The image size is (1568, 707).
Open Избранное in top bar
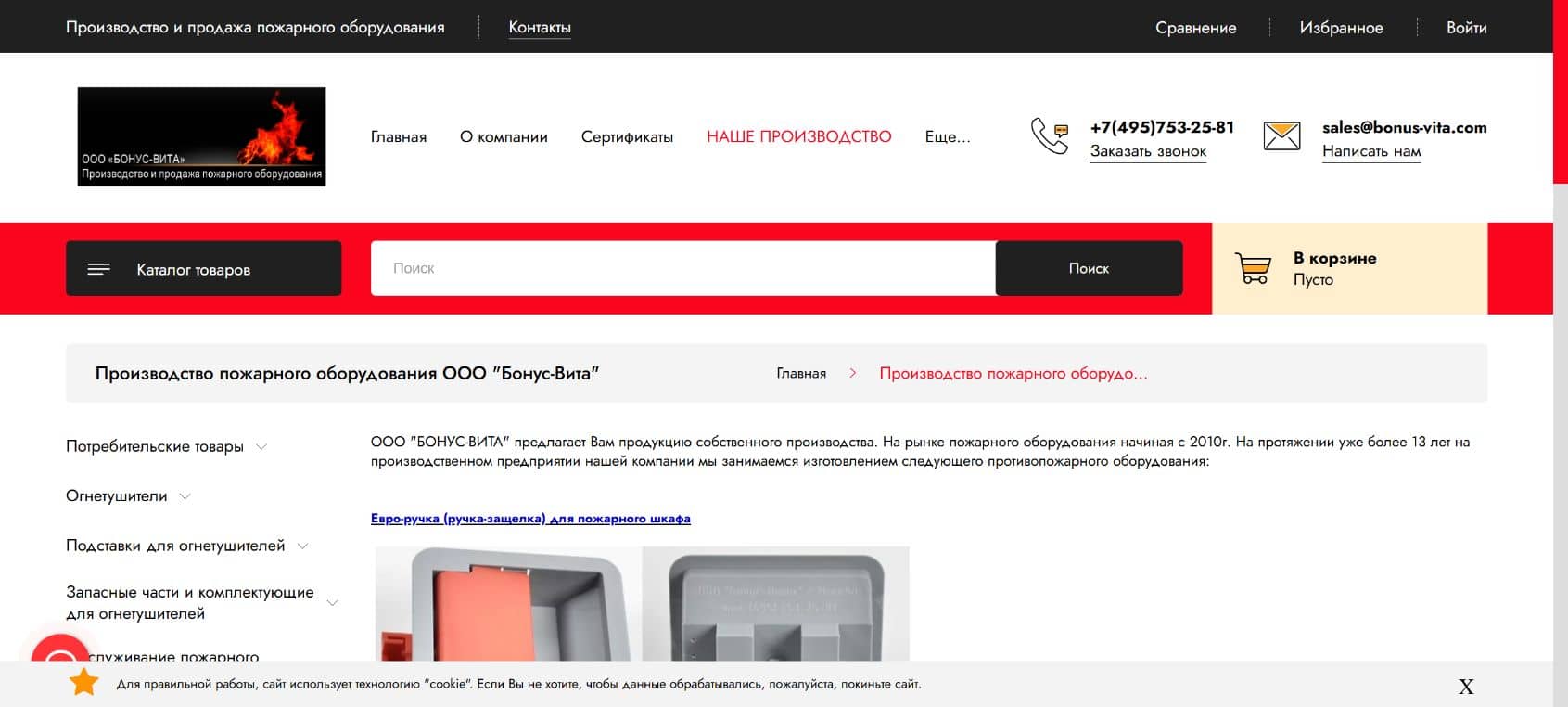tap(1341, 28)
